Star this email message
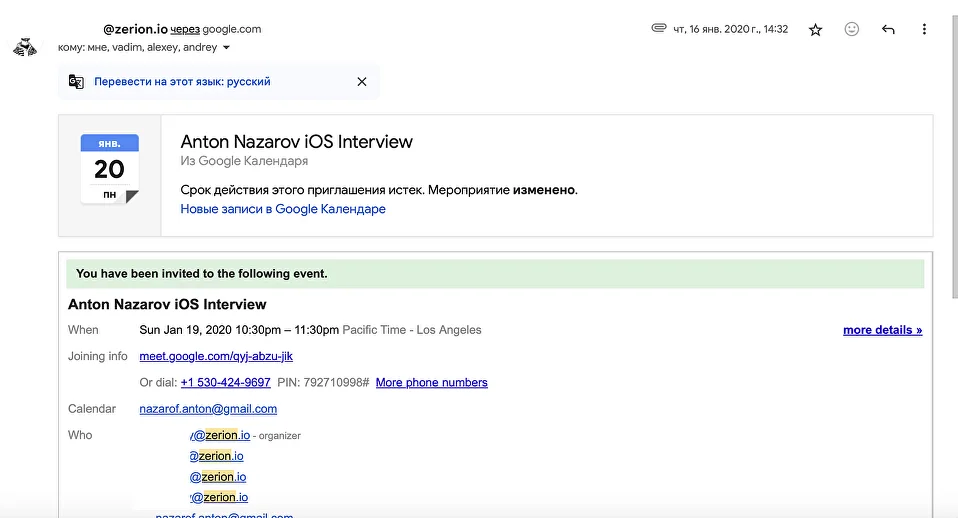The width and height of the screenshot is (958, 518). pyautogui.click(x=815, y=29)
